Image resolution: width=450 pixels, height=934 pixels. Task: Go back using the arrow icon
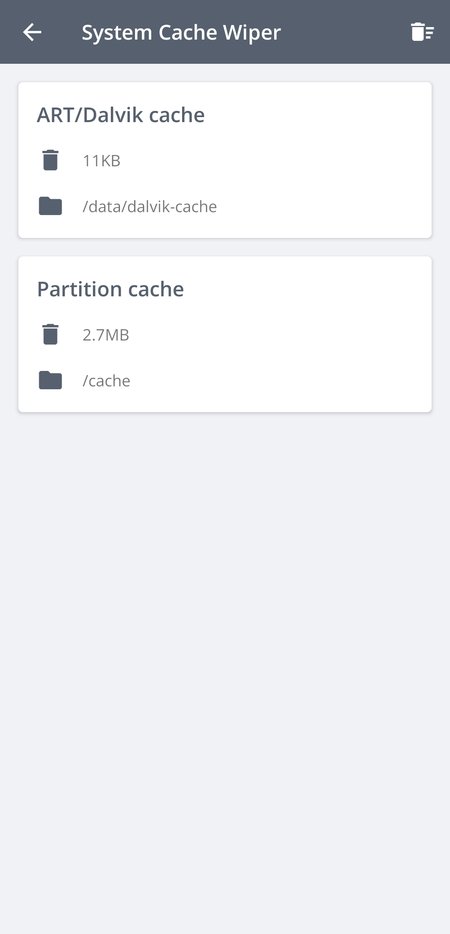[x=32, y=32]
